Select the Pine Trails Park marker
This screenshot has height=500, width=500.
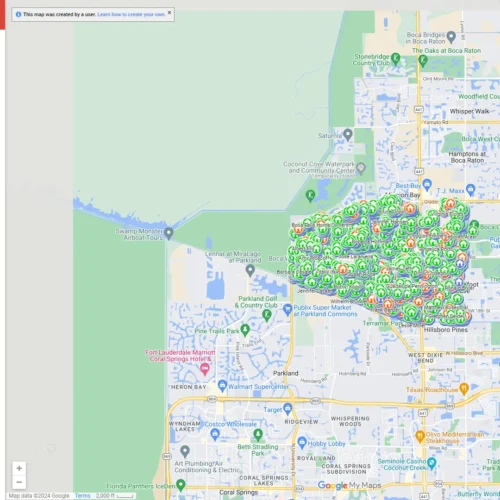tap(245, 330)
